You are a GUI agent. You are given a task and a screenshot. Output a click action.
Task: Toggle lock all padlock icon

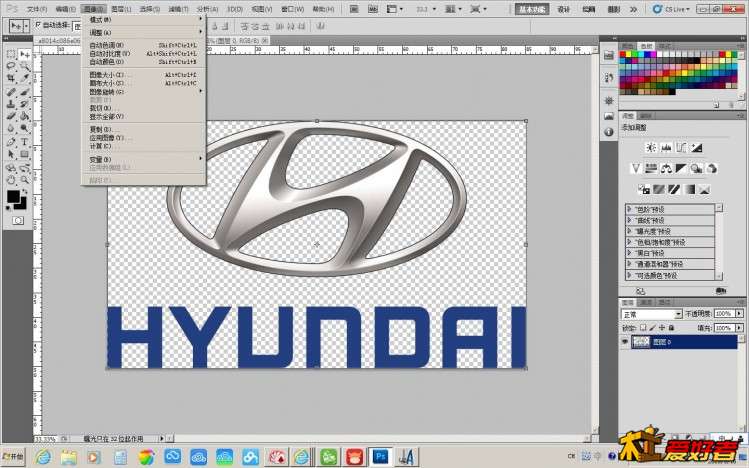click(x=672, y=328)
